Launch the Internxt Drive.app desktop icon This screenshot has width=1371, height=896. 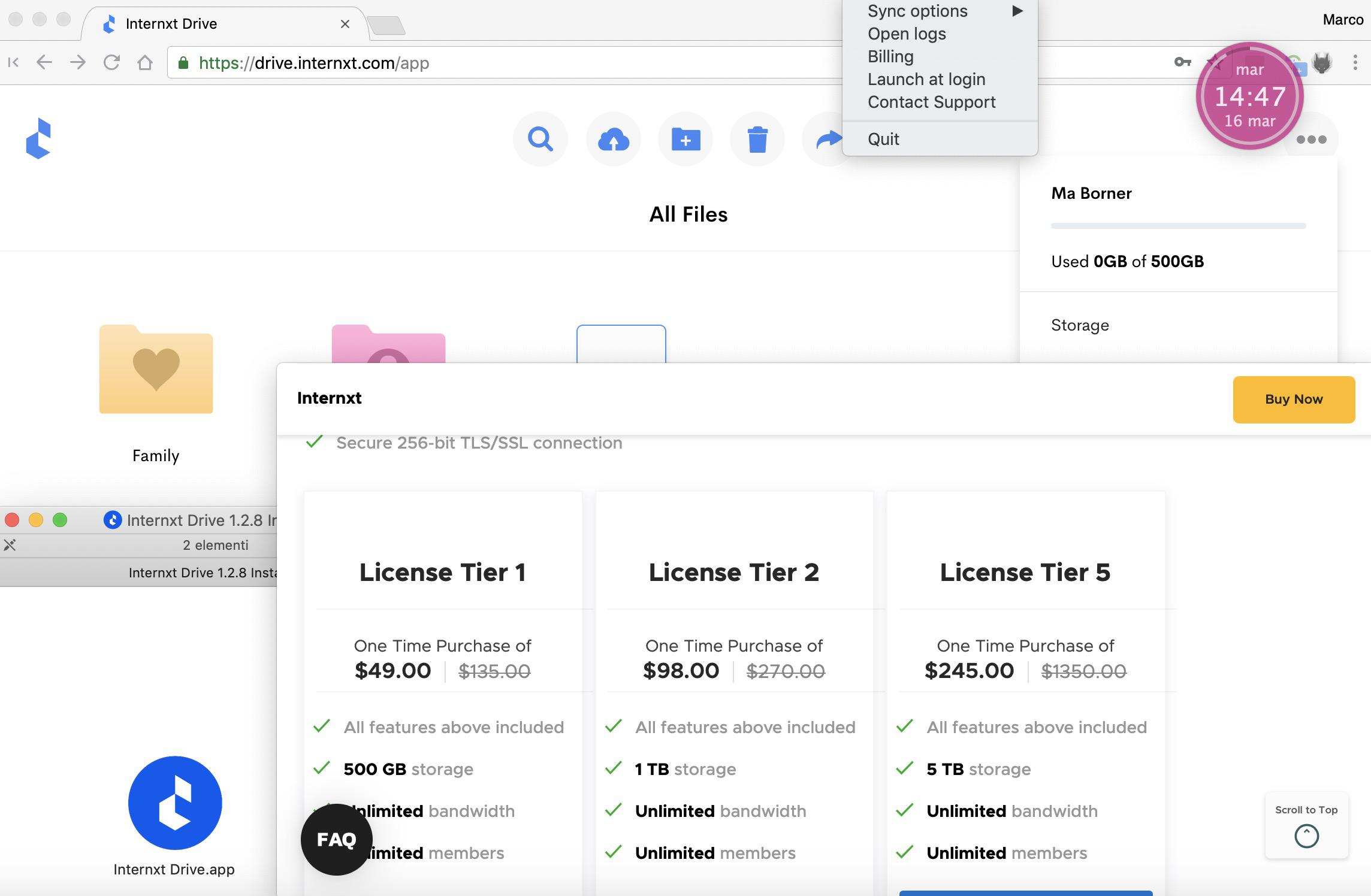[x=174, y=802]
